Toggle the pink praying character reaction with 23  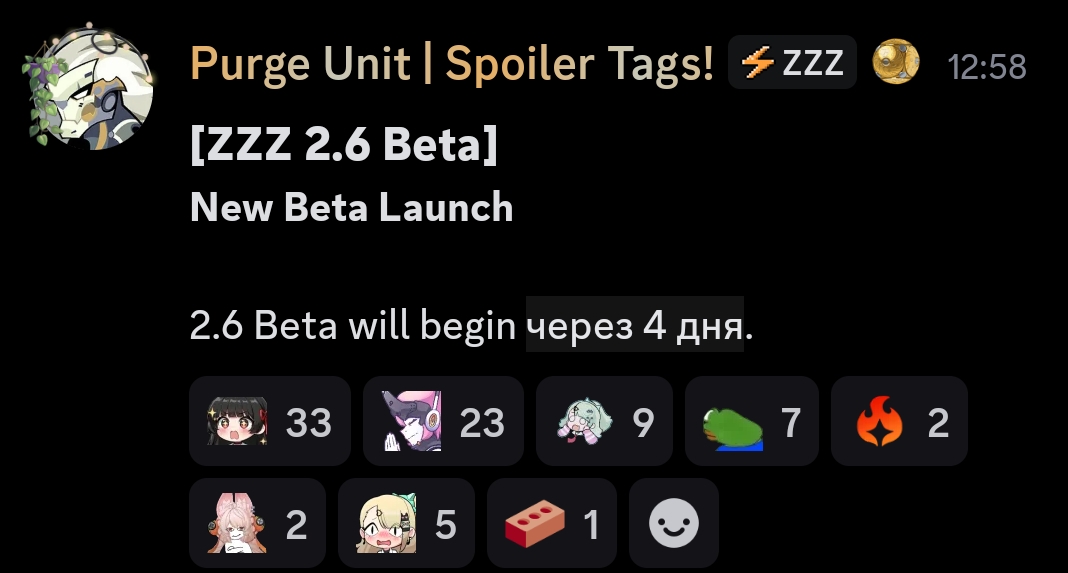pos(443,421)
